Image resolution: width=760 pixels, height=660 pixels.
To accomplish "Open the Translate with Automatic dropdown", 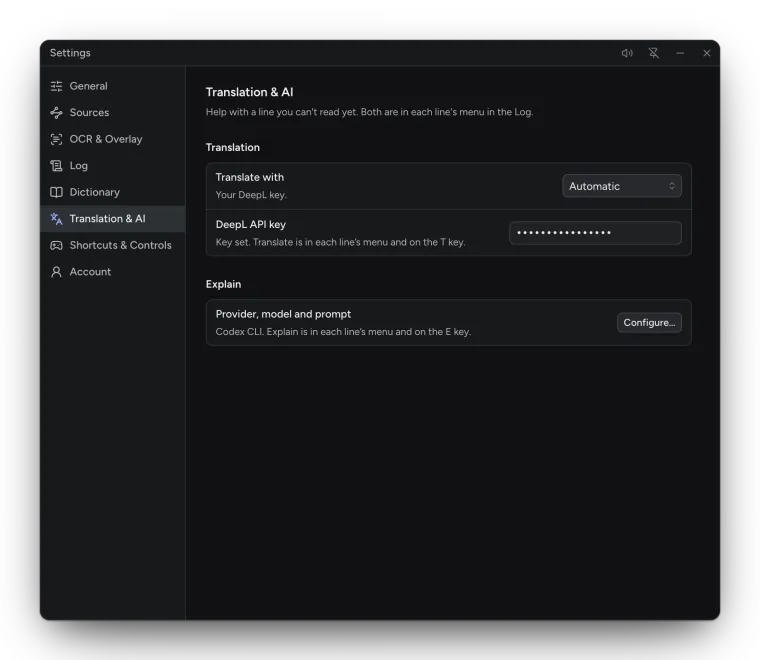I will (x=622, y=186).
